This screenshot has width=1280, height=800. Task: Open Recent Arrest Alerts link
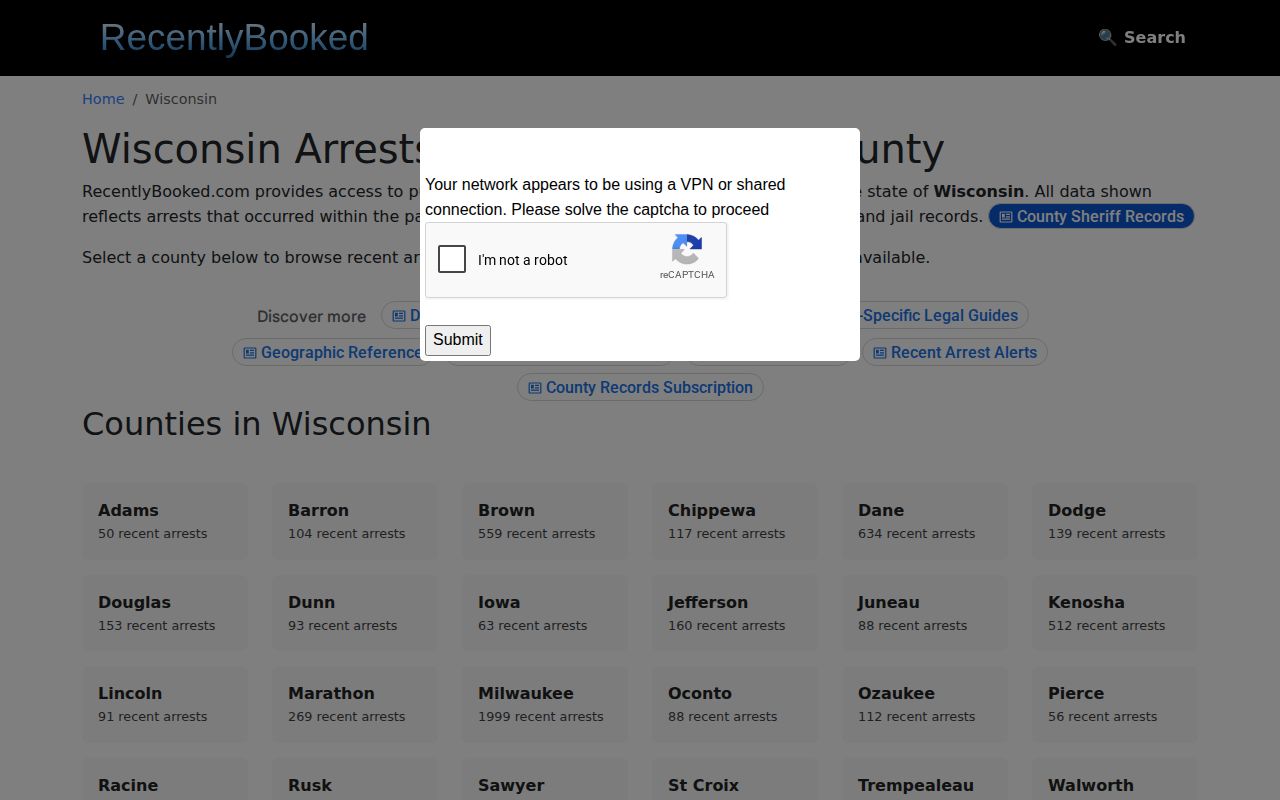pos(955,352)
